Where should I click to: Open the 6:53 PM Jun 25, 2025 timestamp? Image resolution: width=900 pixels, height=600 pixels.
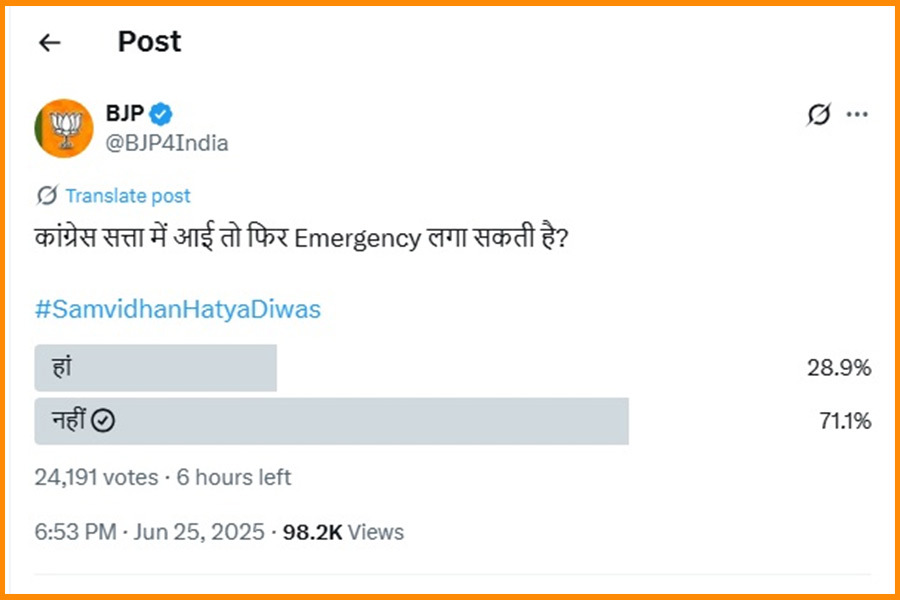[150, 532]
